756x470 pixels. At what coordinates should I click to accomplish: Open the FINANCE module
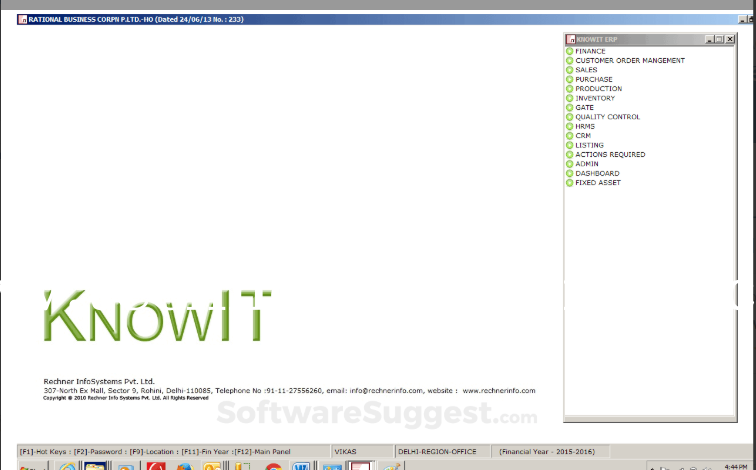pyautogui.click(x=590, y=51)
